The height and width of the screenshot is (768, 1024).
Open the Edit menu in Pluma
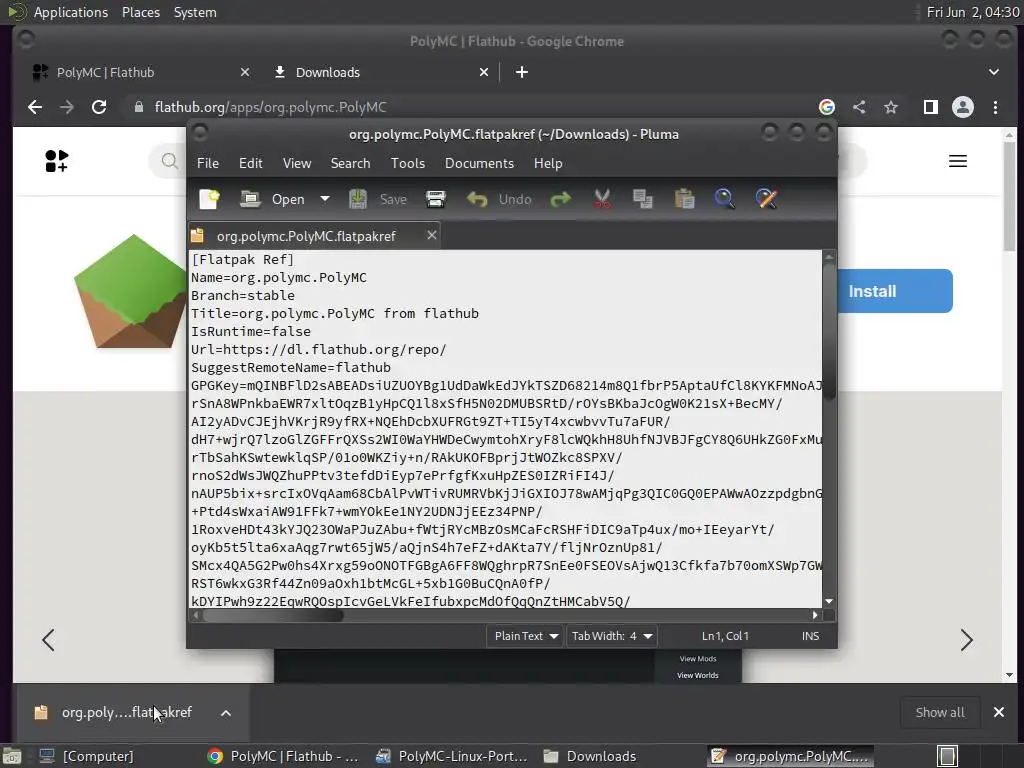coord(251,163)
